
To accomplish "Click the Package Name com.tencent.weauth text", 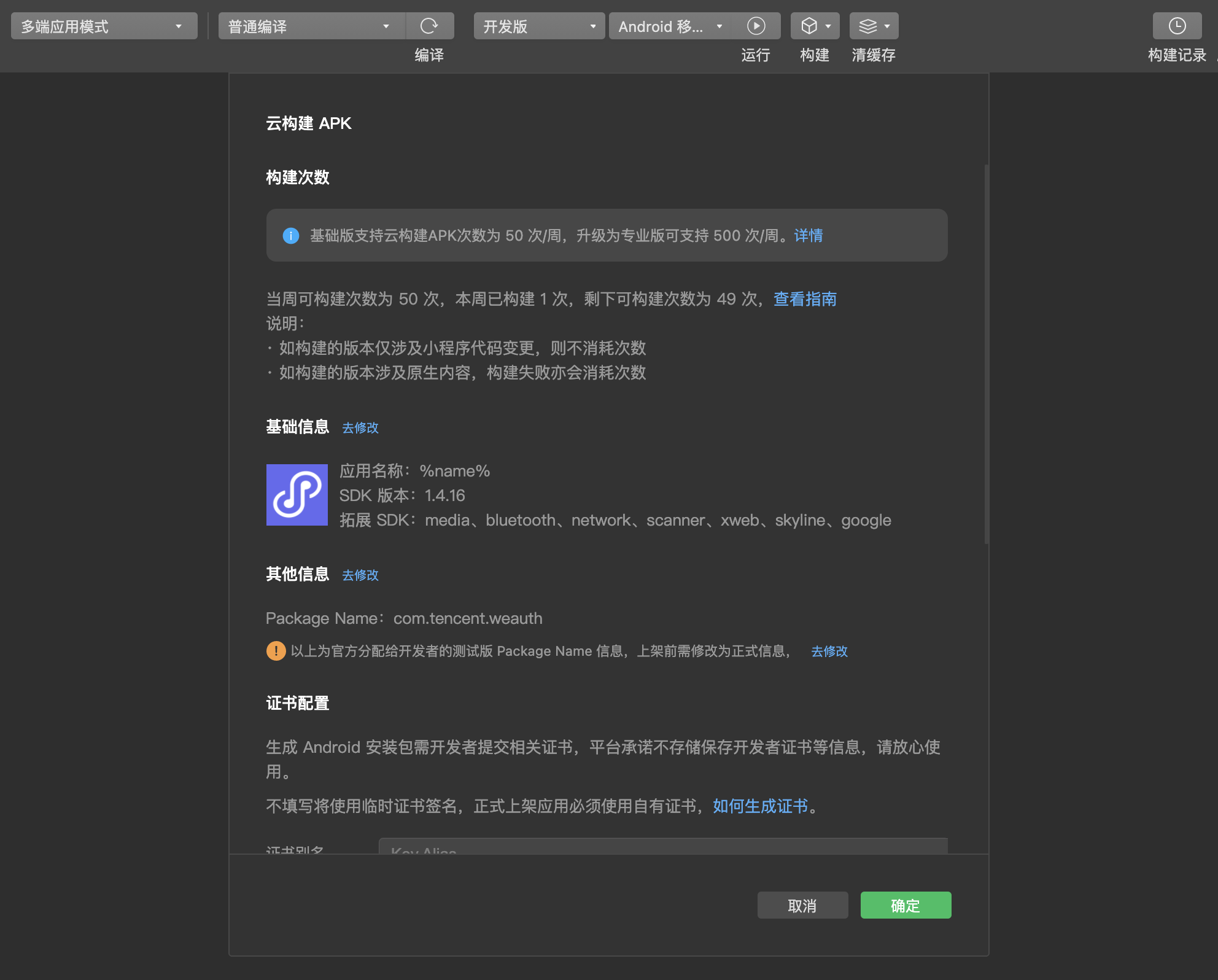I will pos(404,618).
